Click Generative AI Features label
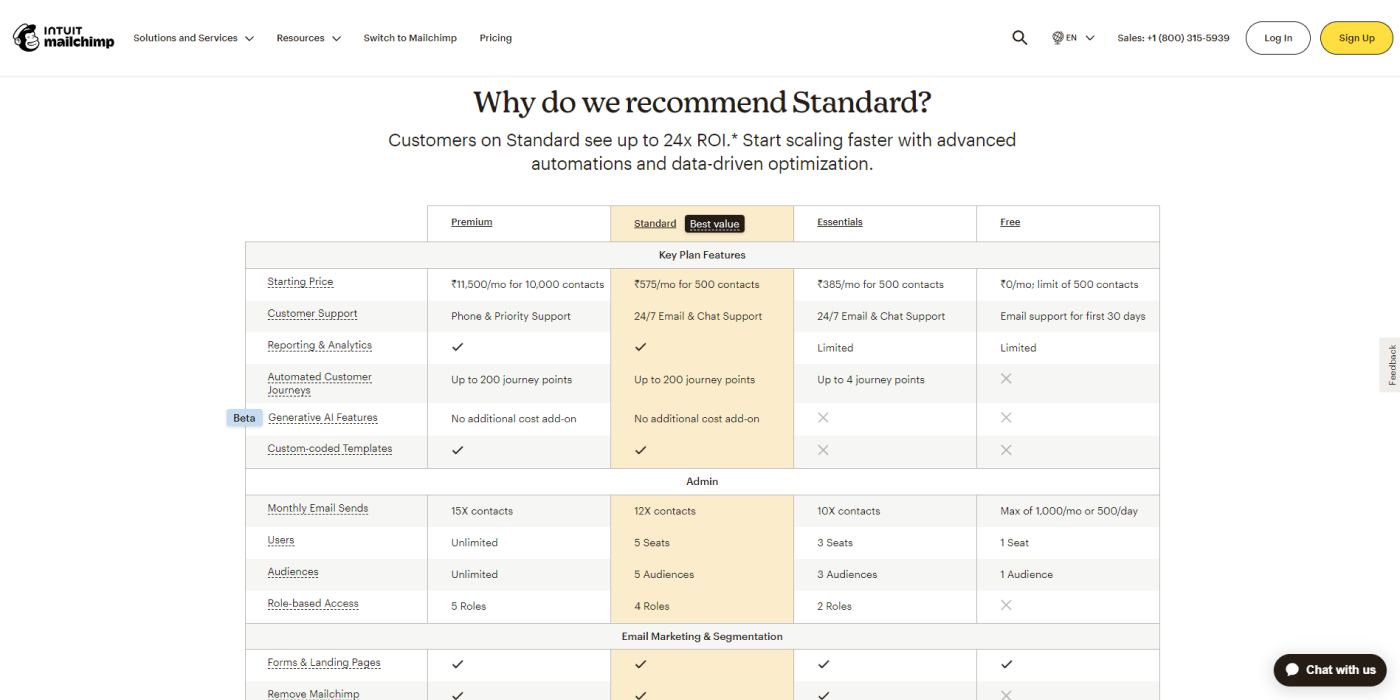This screenshot has height=700, width=1400. [323, 418]
